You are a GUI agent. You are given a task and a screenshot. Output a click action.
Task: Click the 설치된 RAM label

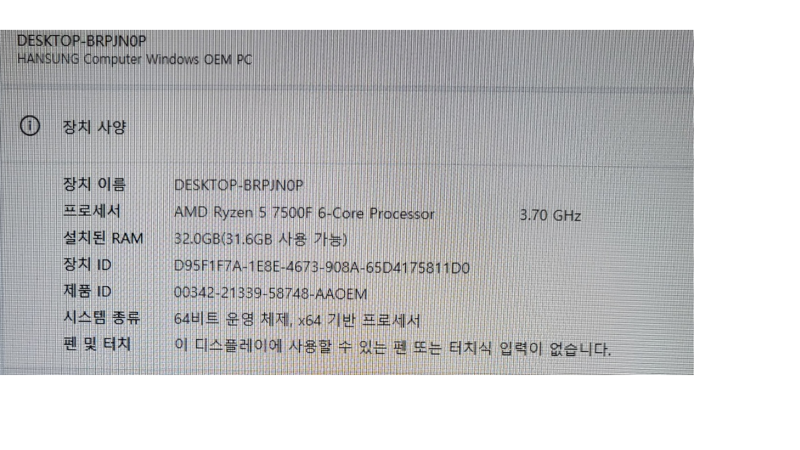[x=103, y=238]
